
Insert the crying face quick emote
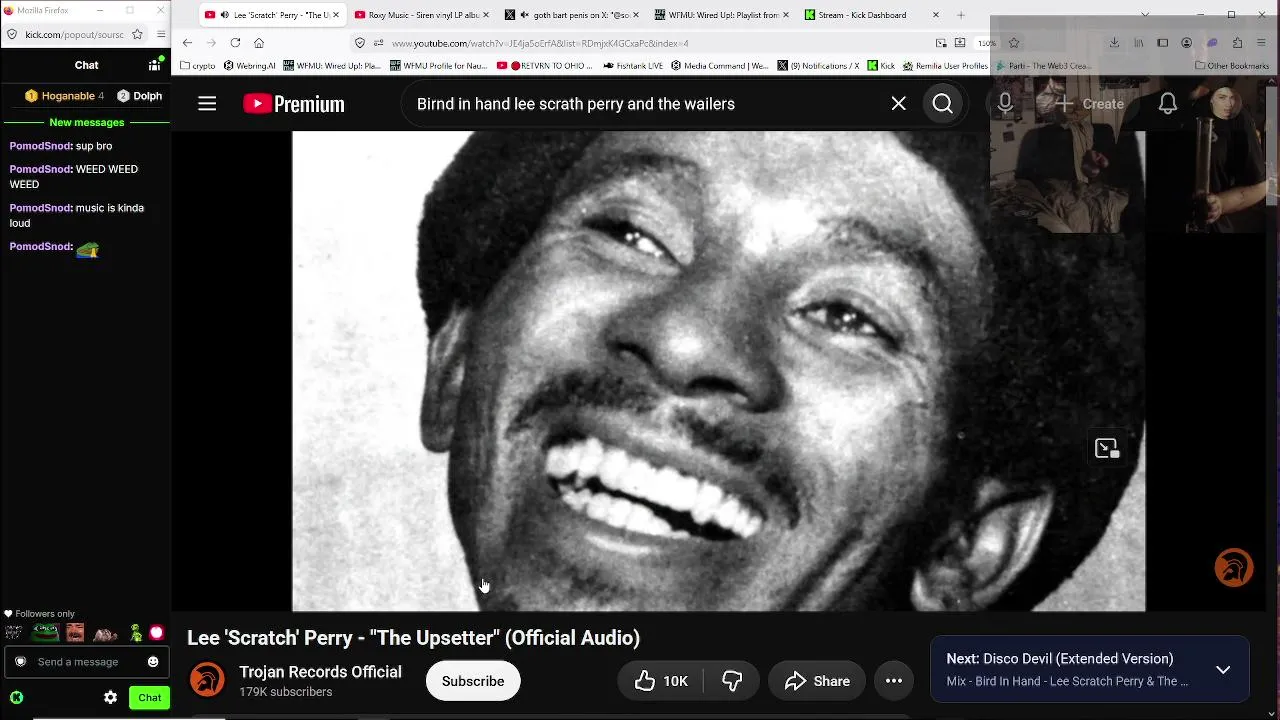(x=75, y=633)
